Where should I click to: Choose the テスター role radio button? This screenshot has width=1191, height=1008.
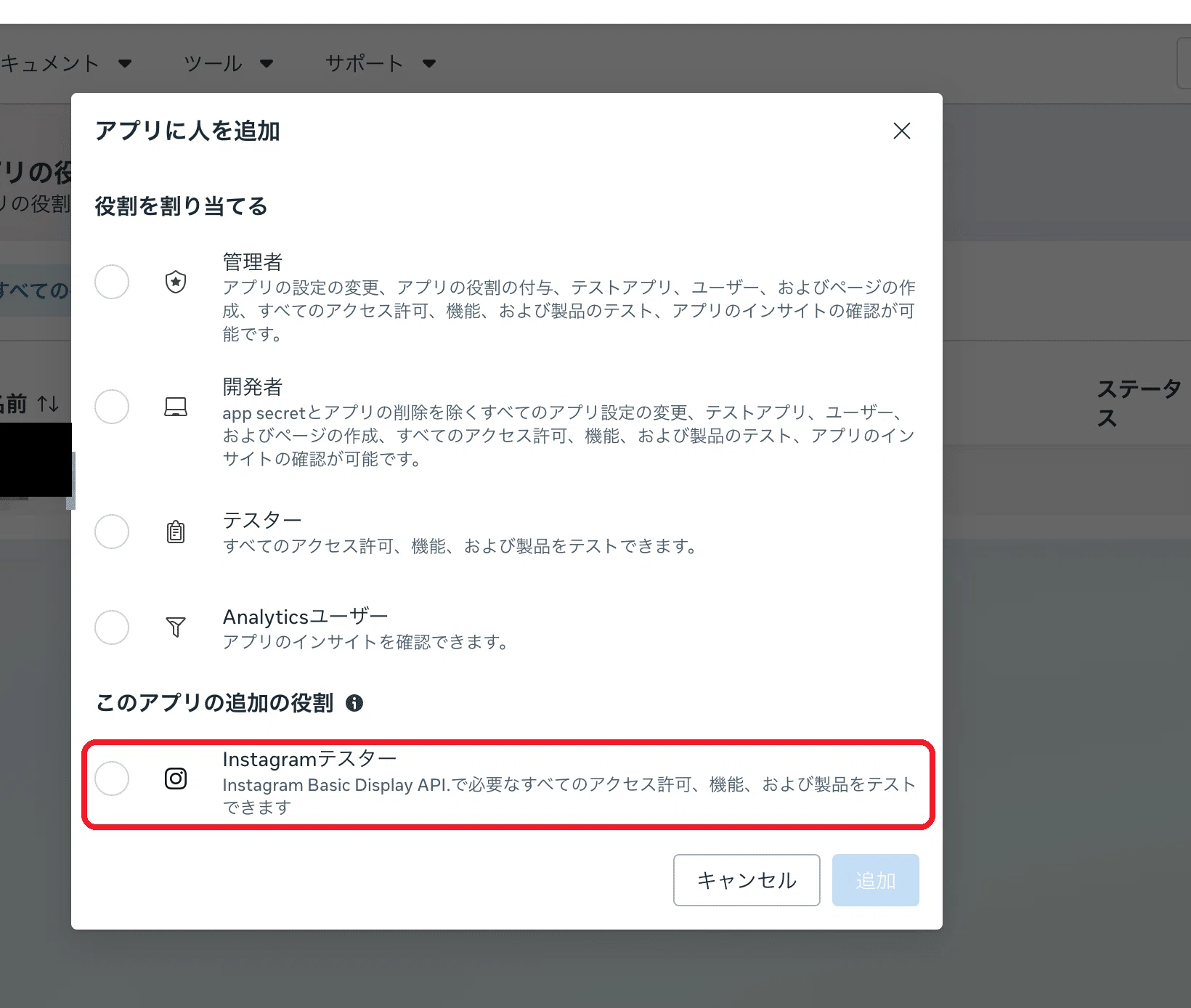click(112, 532)
